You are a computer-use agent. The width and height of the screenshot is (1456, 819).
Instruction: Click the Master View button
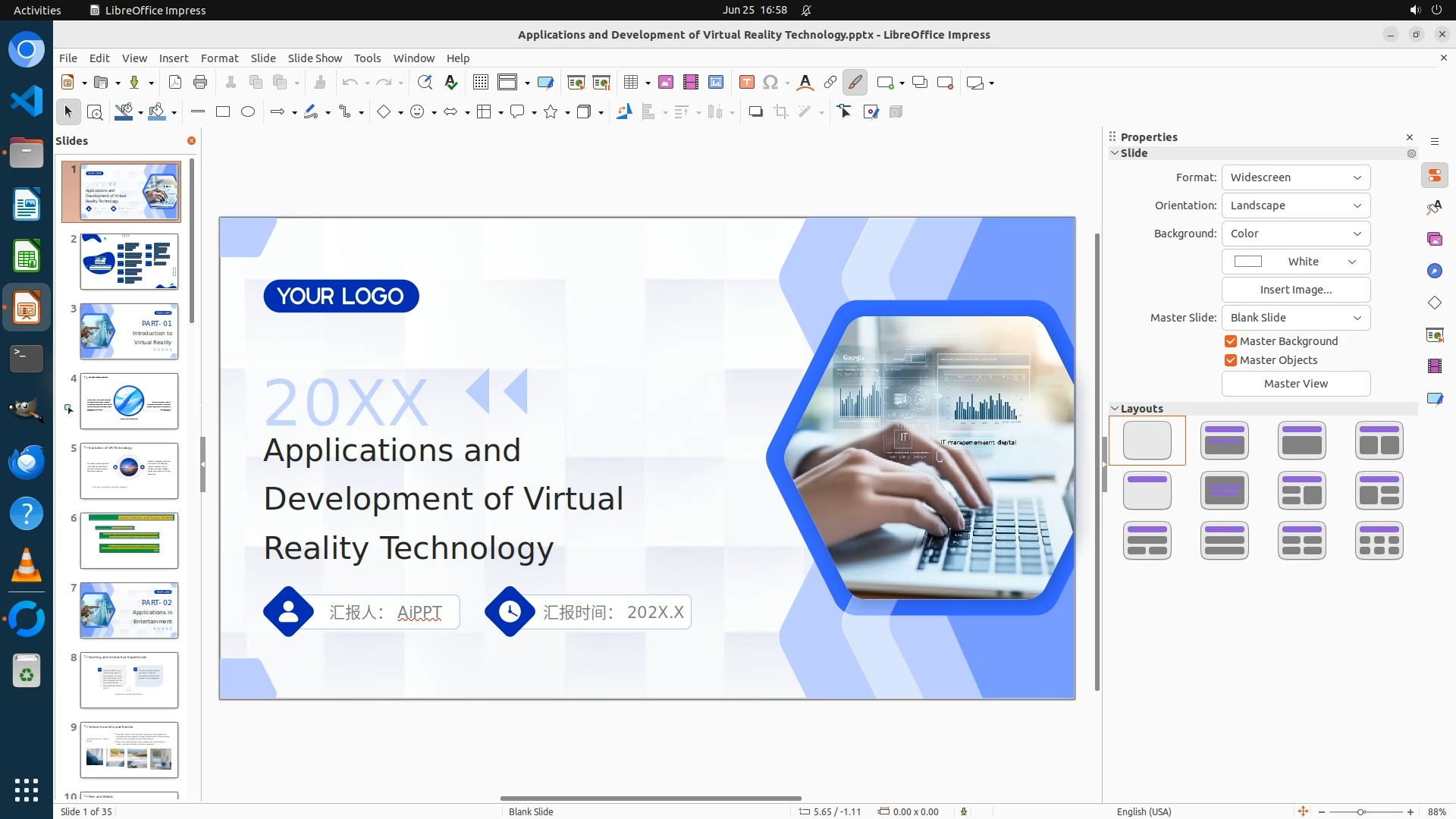1295,384
